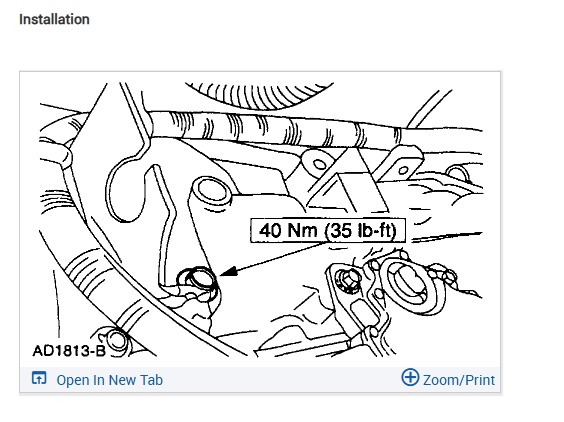Select the Zoom/Print text link

(x=459, y=380)
